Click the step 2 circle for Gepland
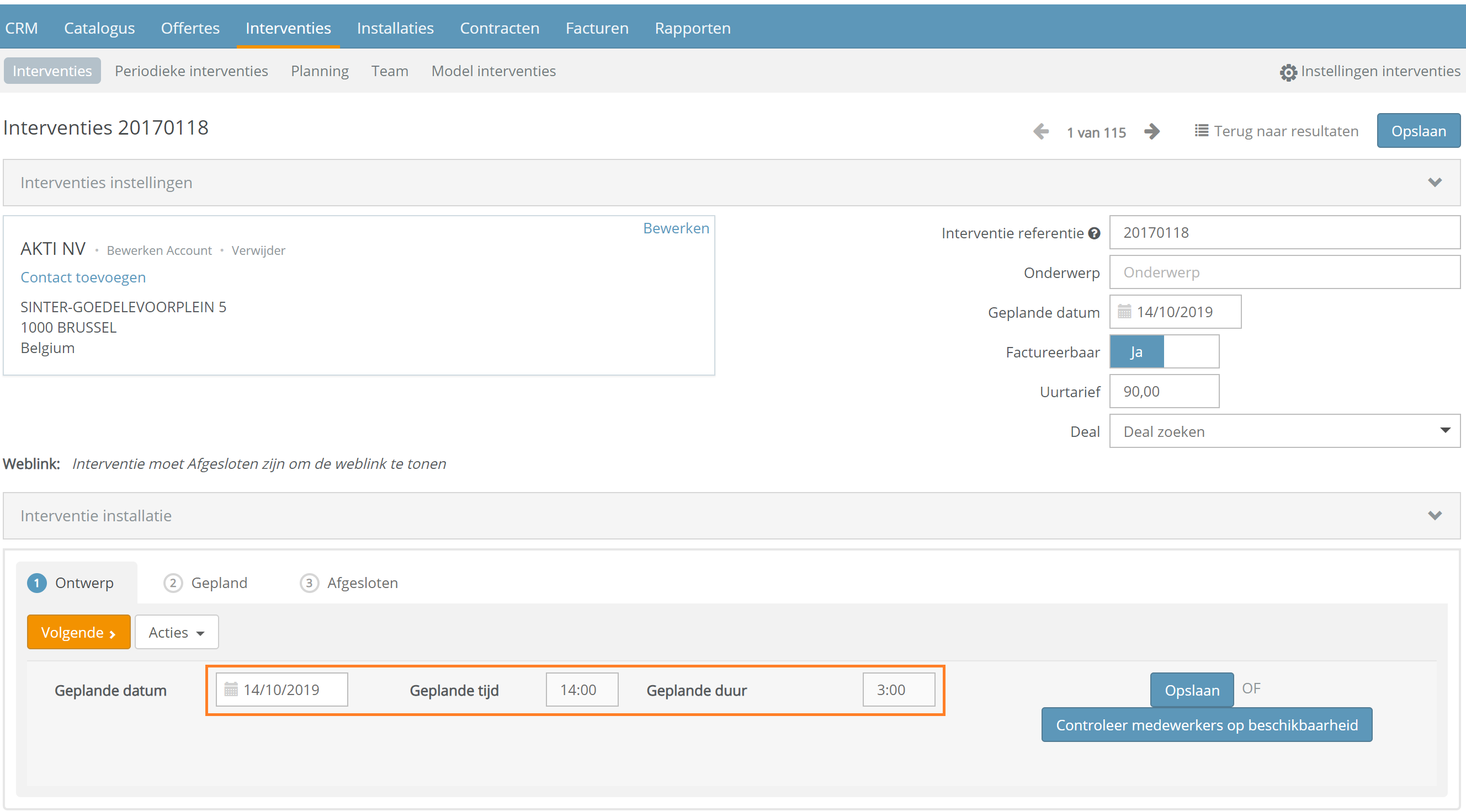Viewport: 1466px width, 812px height. pos(173,584)
